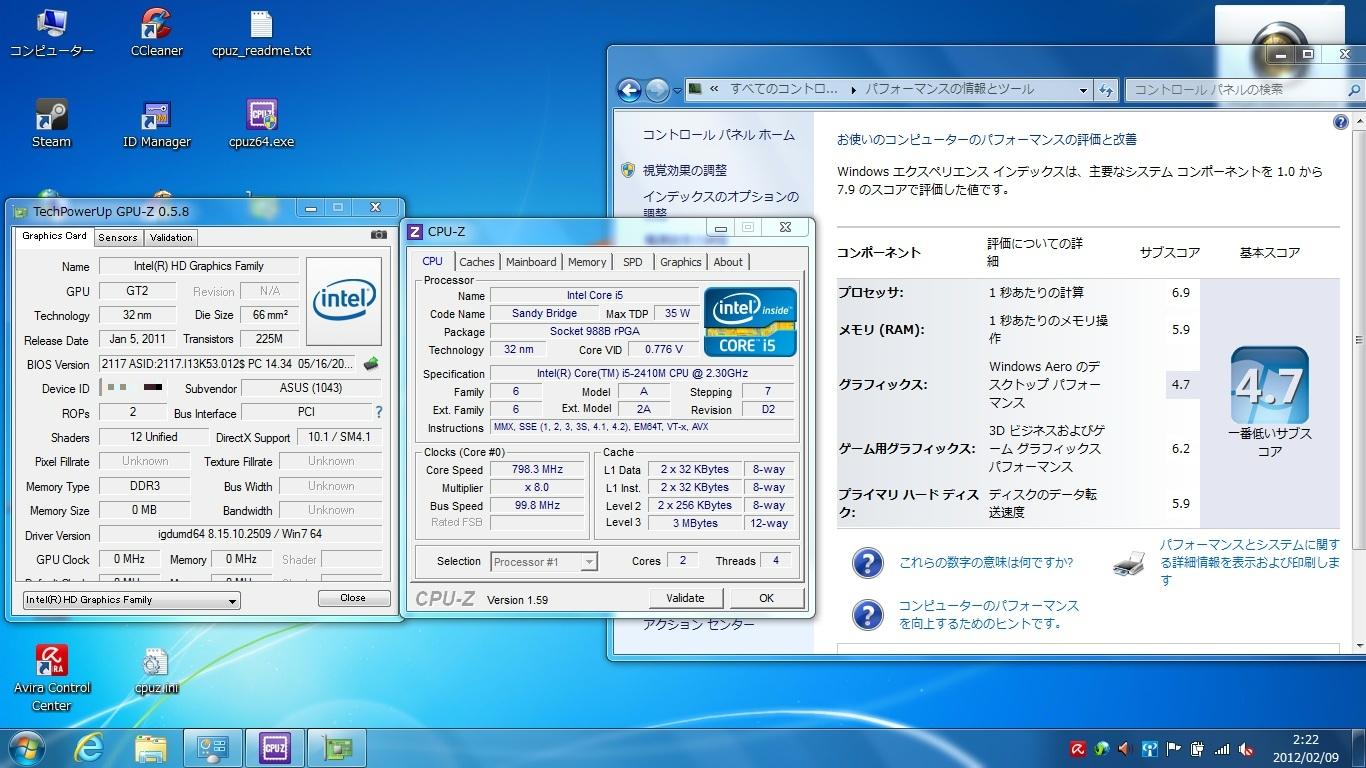
Task: Click the Avira tray icon
Action: [1078, 749]
